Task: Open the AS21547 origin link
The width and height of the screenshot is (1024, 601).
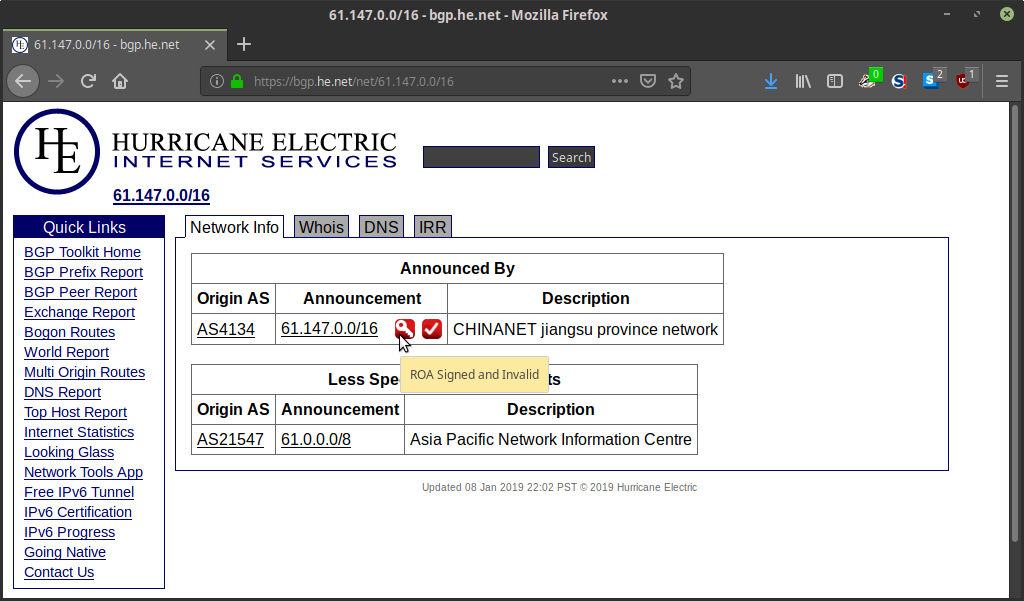Action: pos(231,440)
